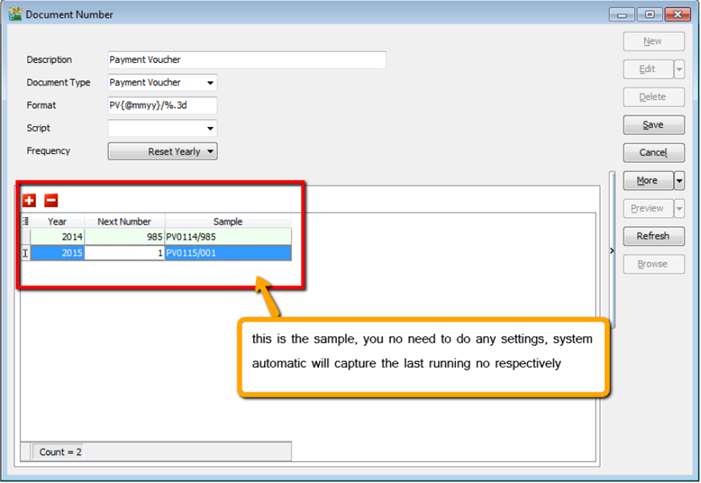Screen dimensions: 701x483
Task: Sort by the Year column header
Action: 57,221
